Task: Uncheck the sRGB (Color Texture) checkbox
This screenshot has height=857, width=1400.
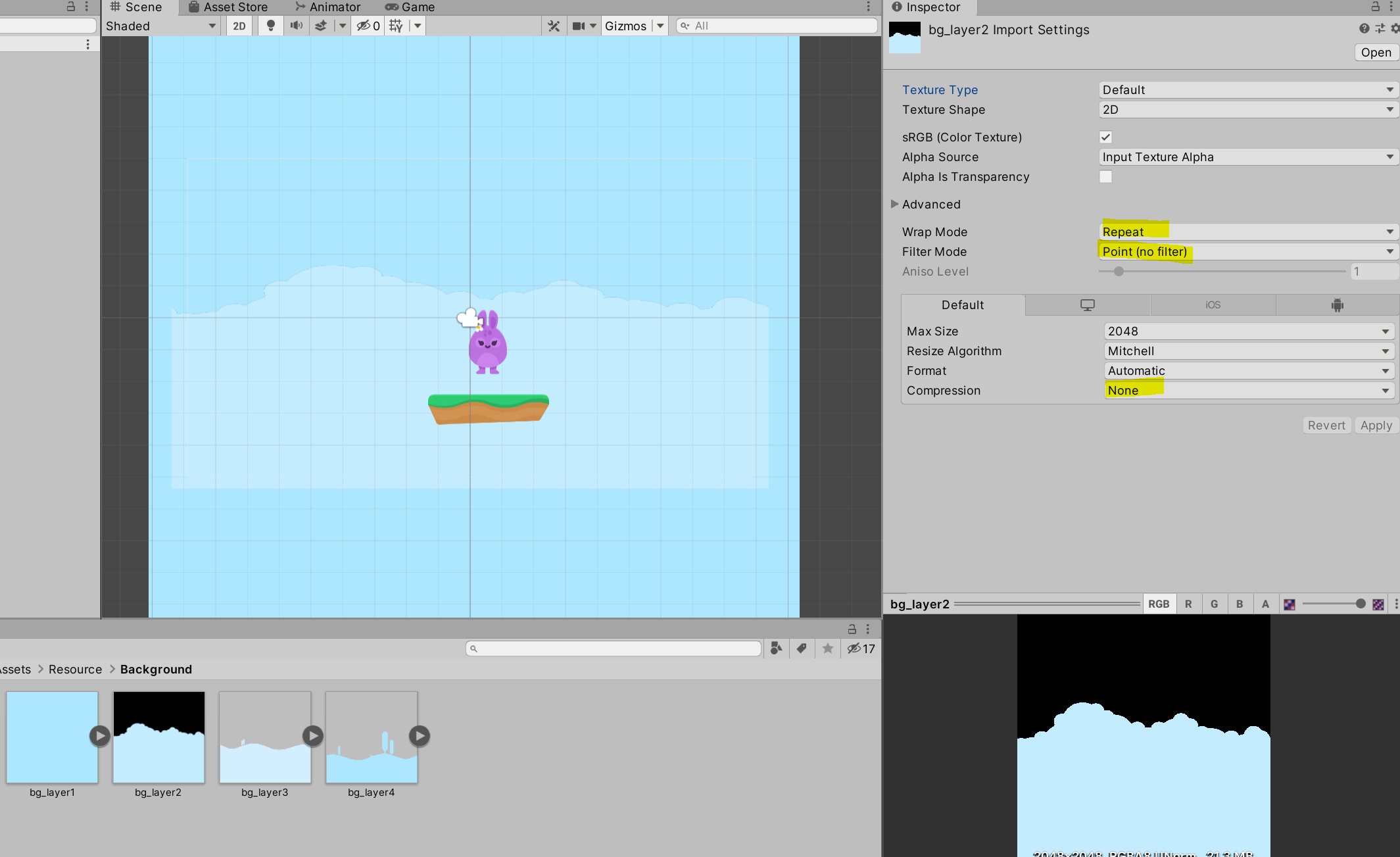Action: [x=1105, y=137]
